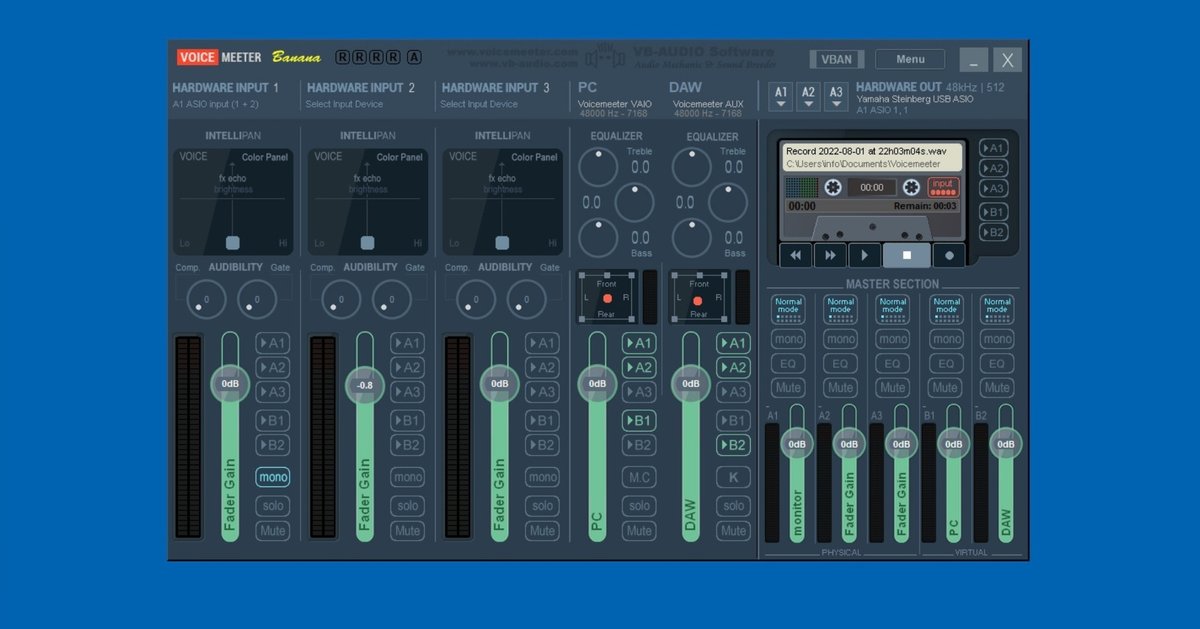
Task: Click the Gate knob of Hardware Input 1
Action: point(257,299)
